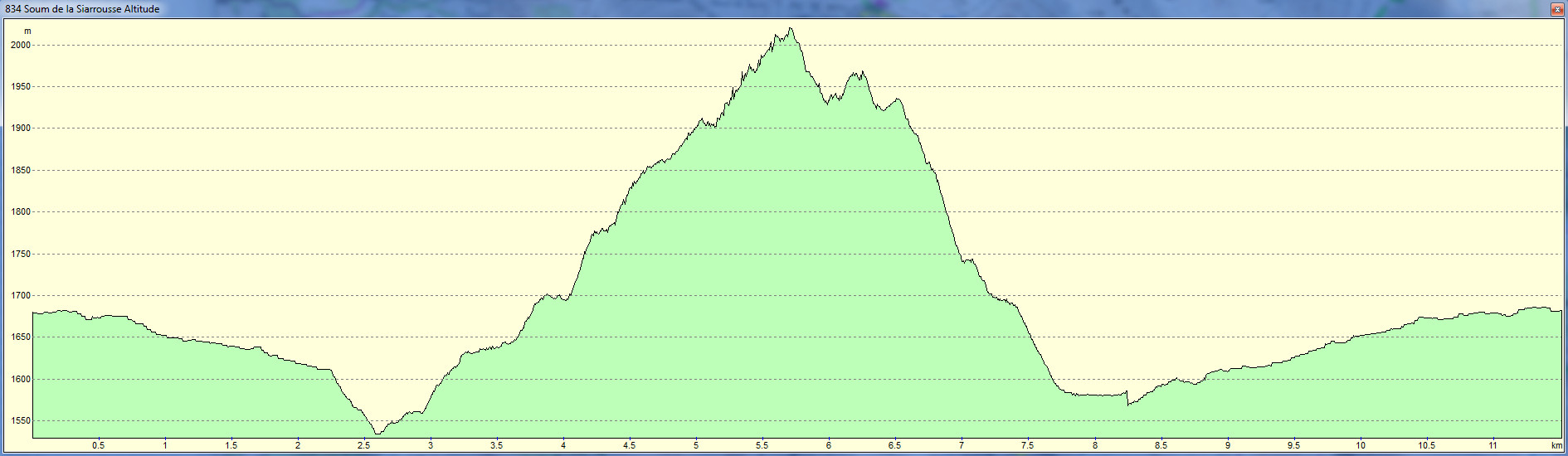Viewport: 1568px width, 456px height.
Task: Click the 11 tick on the distance axis
Action: pyautogui.click(x=1493, y=446)
